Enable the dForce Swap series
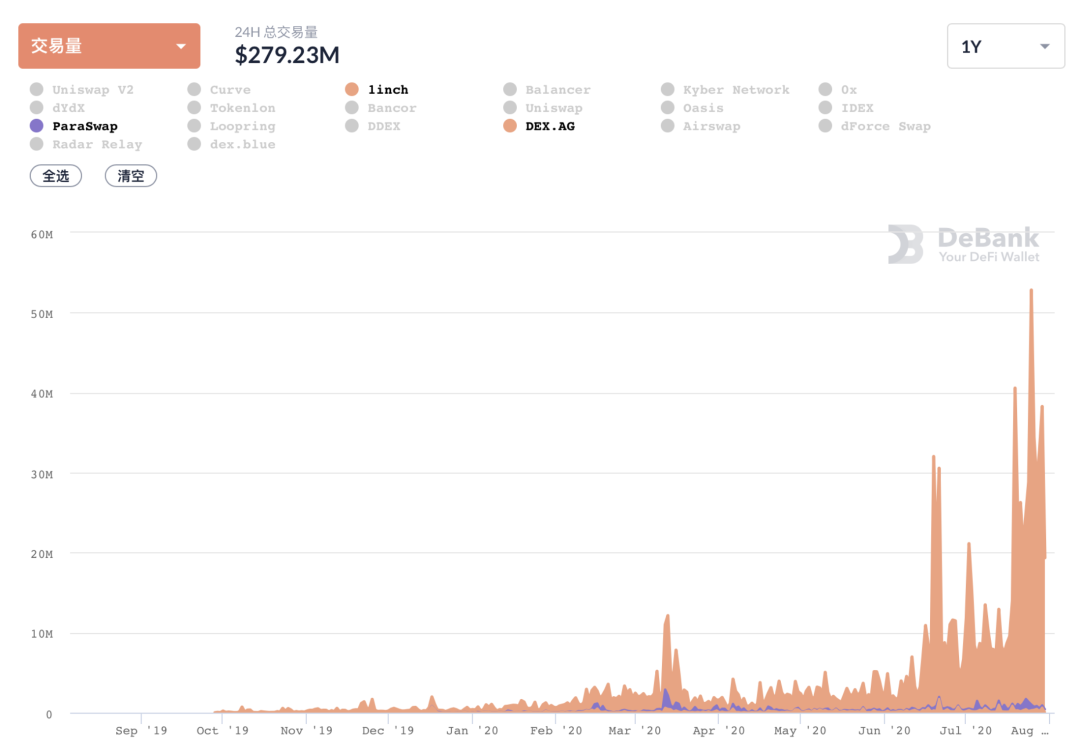The image size is (1080, 756). point(875,126)
